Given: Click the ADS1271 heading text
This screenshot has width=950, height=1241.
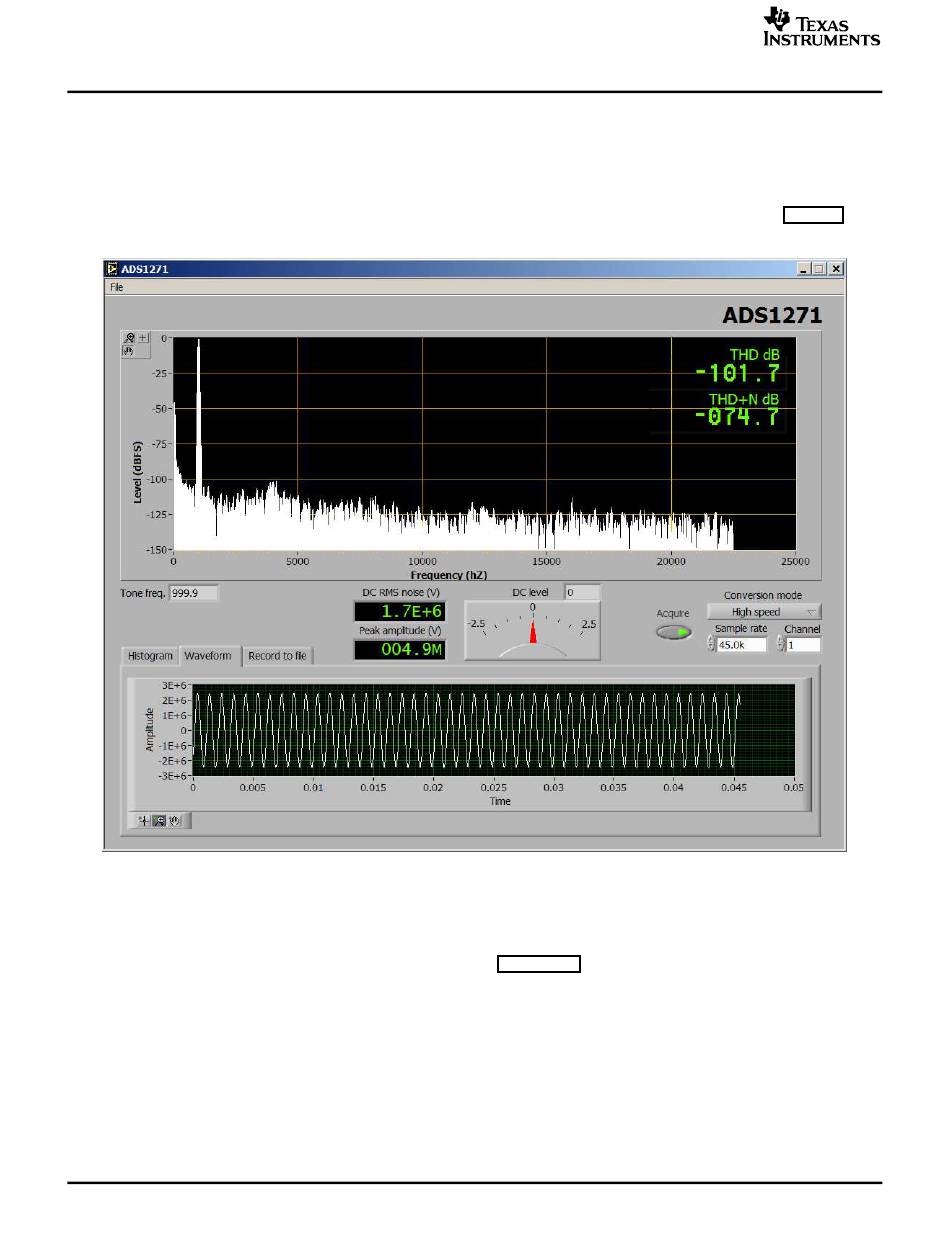Looking at the screenshot, I should (x=772, y=315).
